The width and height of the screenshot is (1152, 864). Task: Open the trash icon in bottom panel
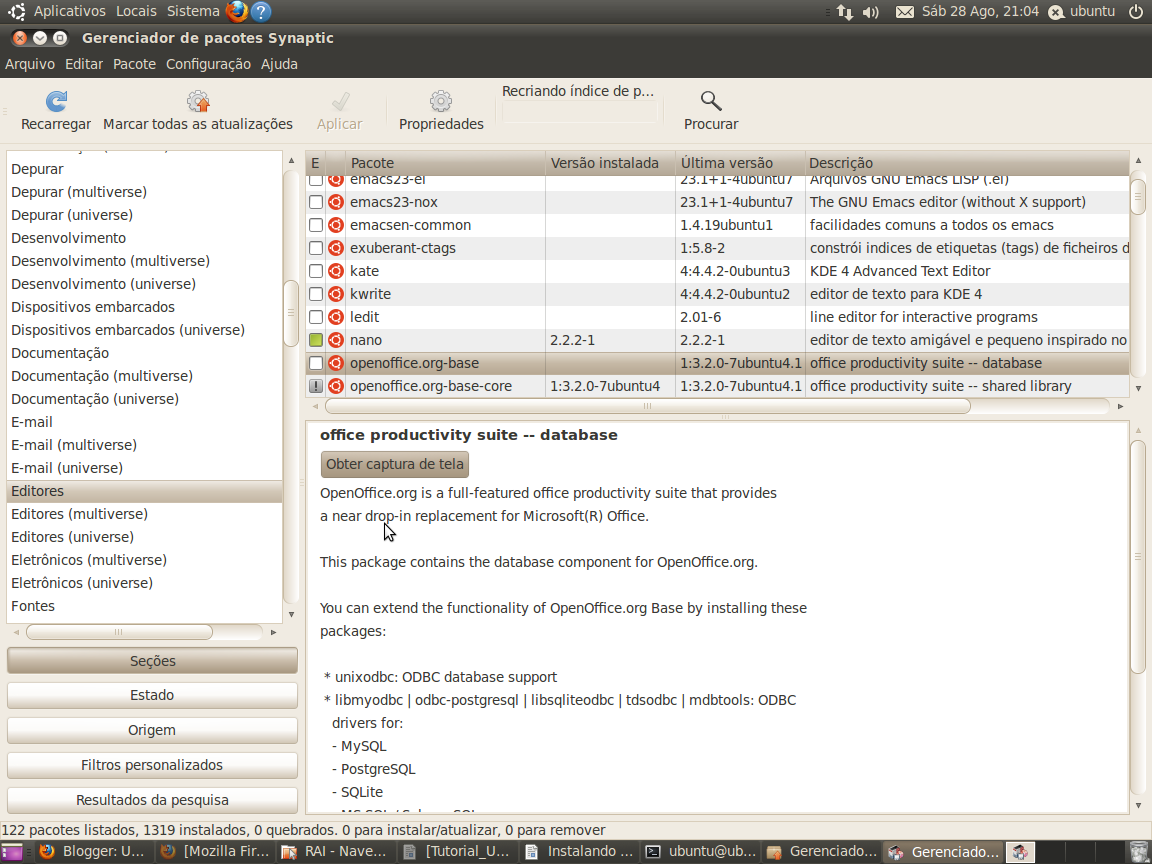coord(1137,852)
